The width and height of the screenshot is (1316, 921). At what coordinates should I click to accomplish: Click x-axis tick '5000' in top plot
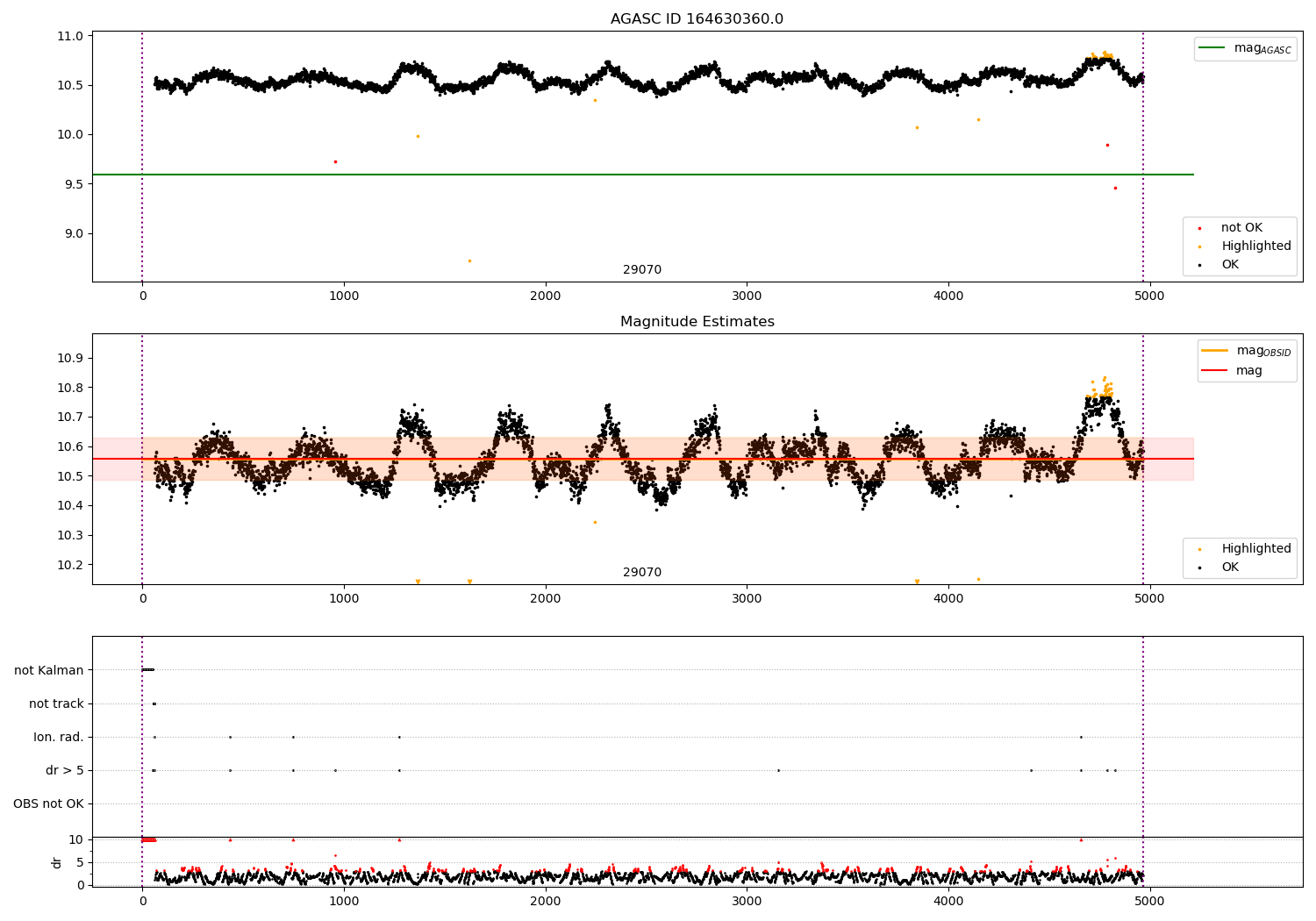[1149, 296]
